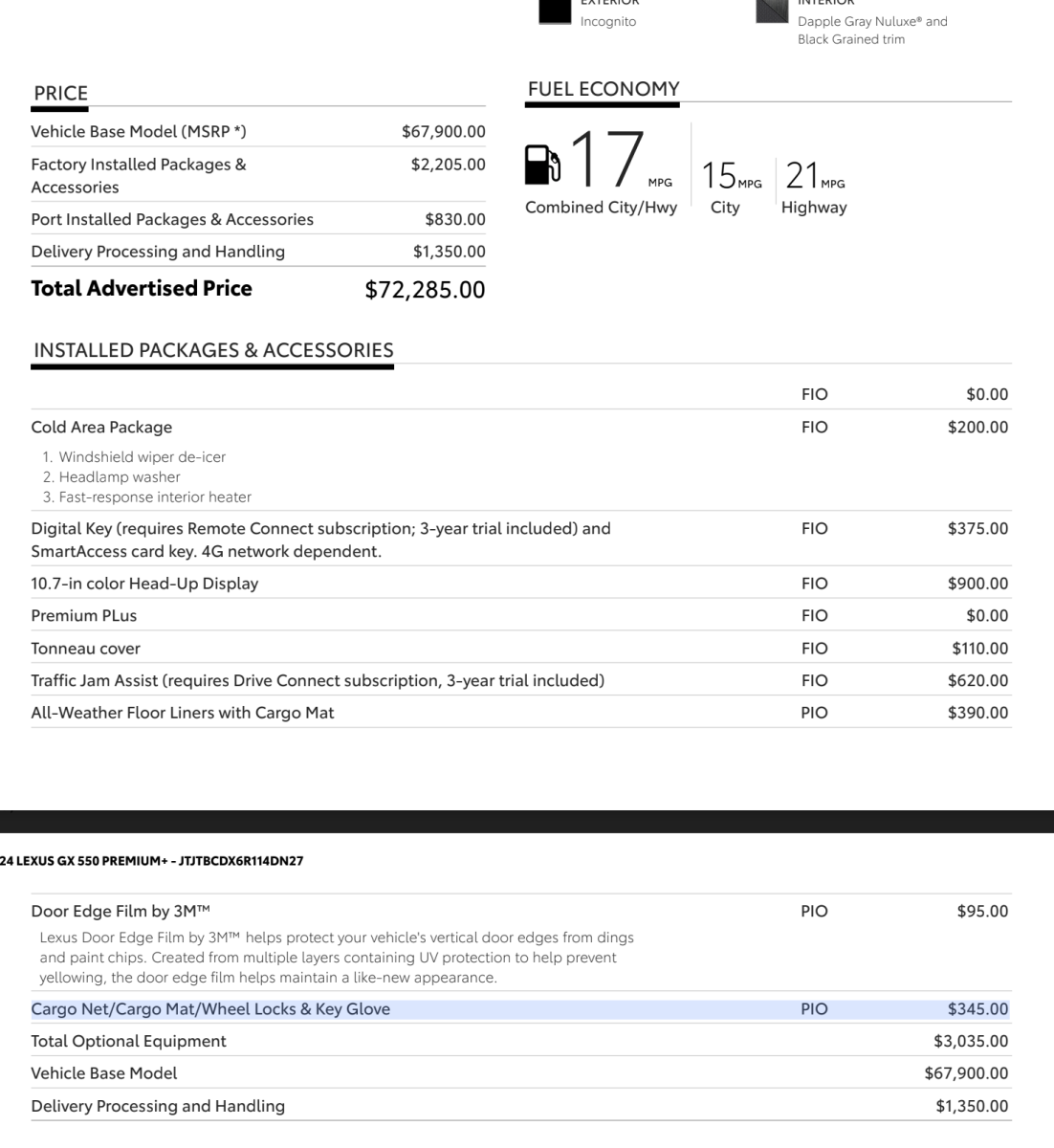Select the Incognito exterior color swatch

[556, 11]
